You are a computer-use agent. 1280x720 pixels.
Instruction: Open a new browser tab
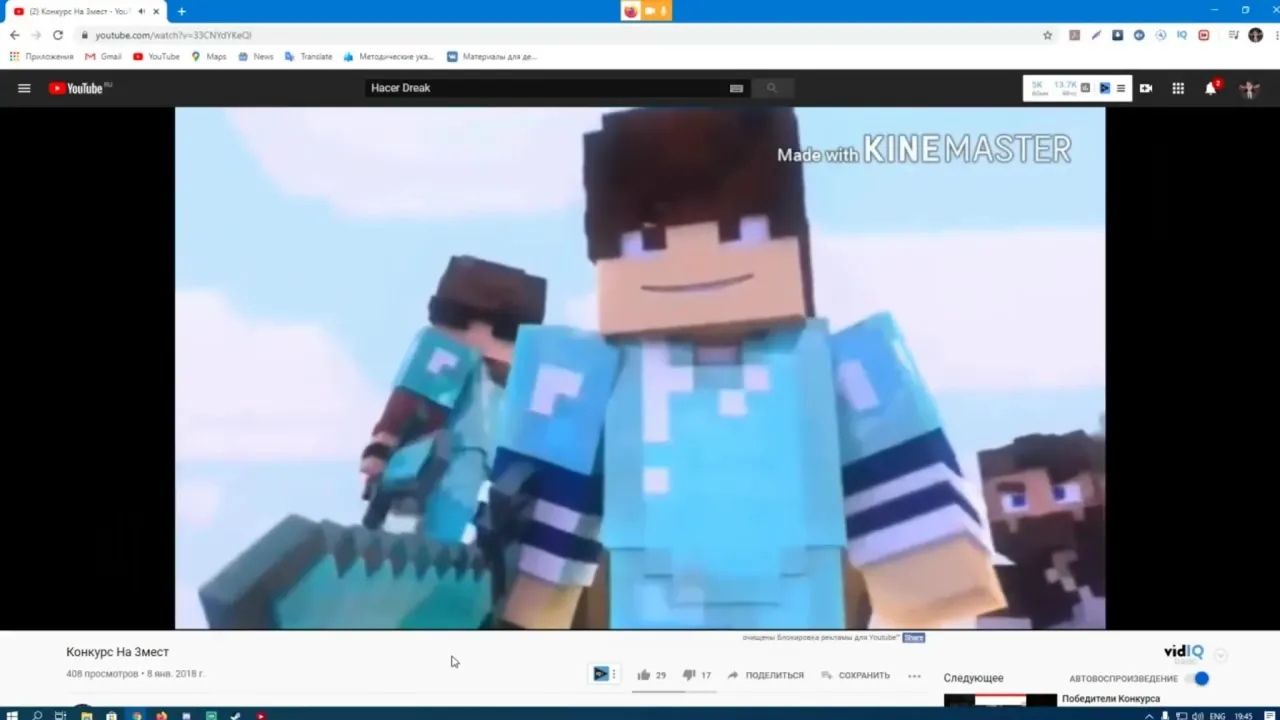pyautogui.click(x=181, y=11)
